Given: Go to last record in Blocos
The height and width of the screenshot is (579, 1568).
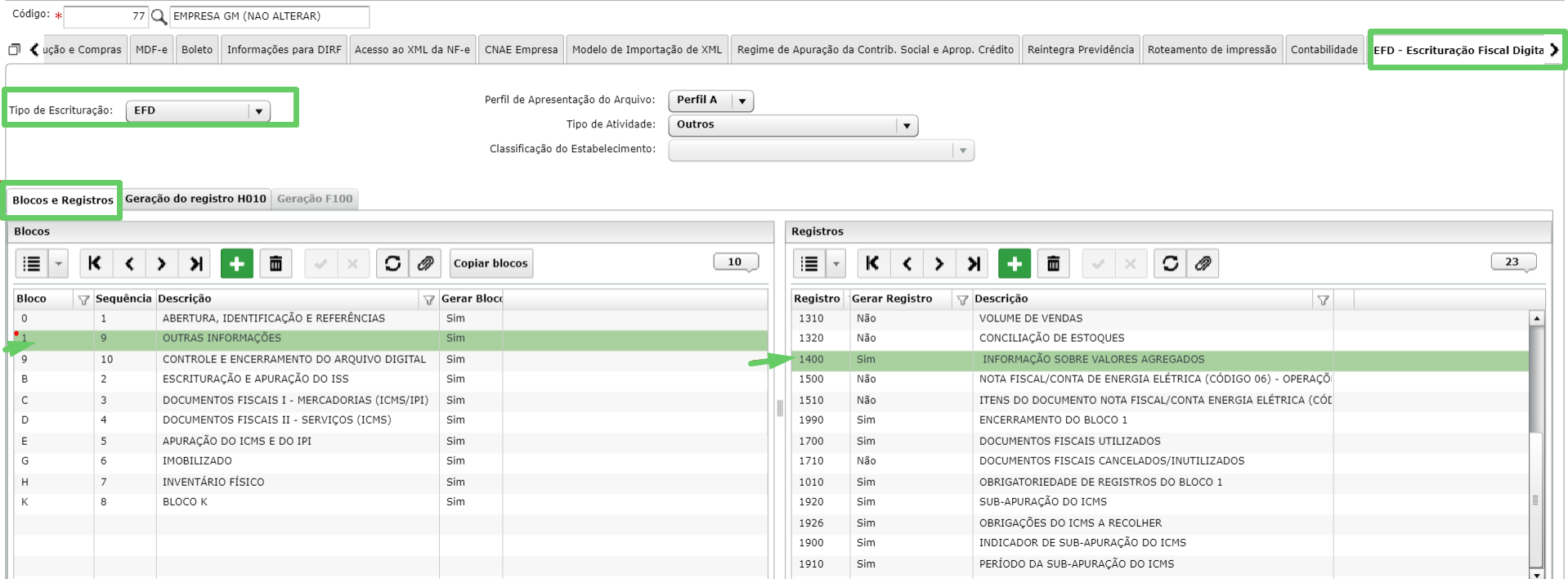Looking at the screenshot, I should pyautogui.click(x=195, y=263).
